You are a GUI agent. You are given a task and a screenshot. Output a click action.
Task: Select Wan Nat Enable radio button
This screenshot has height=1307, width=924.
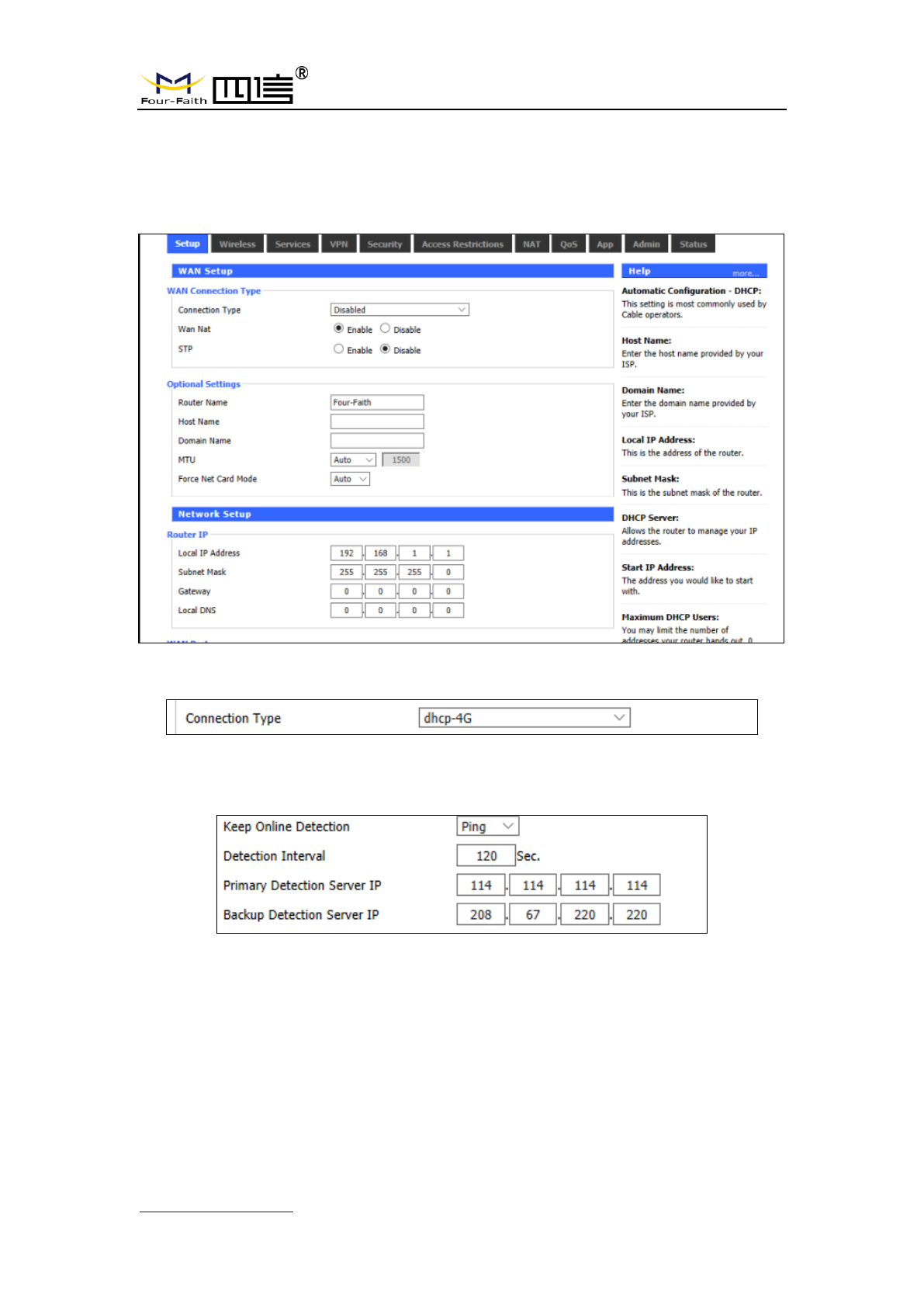338,328
